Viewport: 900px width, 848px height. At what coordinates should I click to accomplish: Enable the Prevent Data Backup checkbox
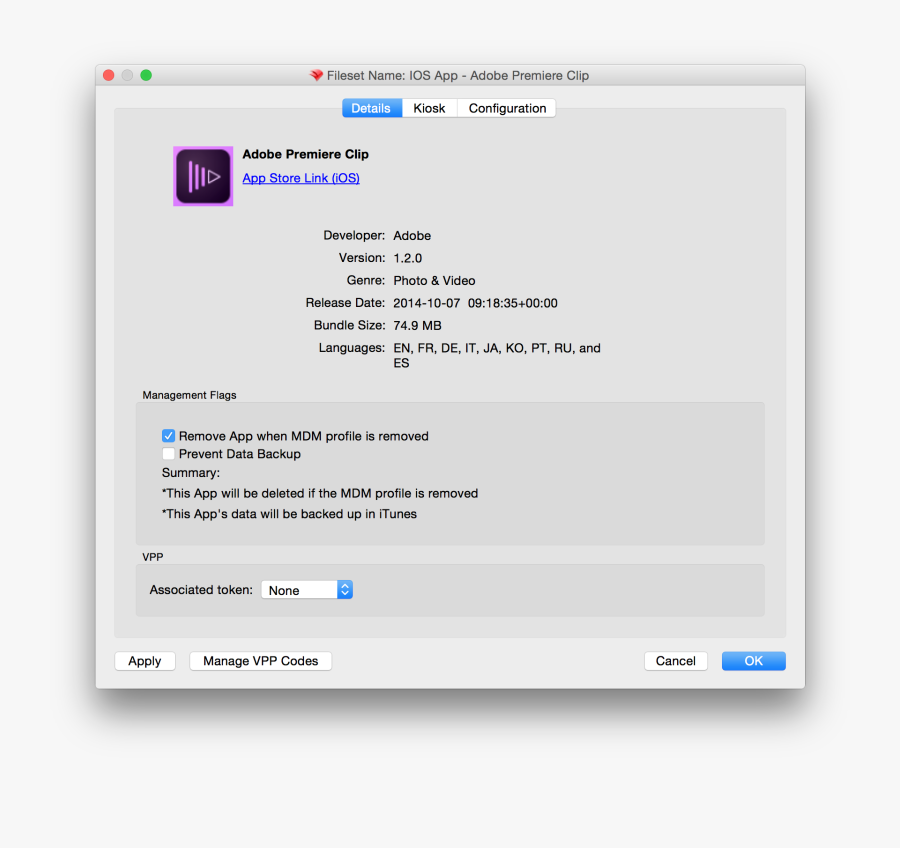pyautogui.click(x=169, y=454)
